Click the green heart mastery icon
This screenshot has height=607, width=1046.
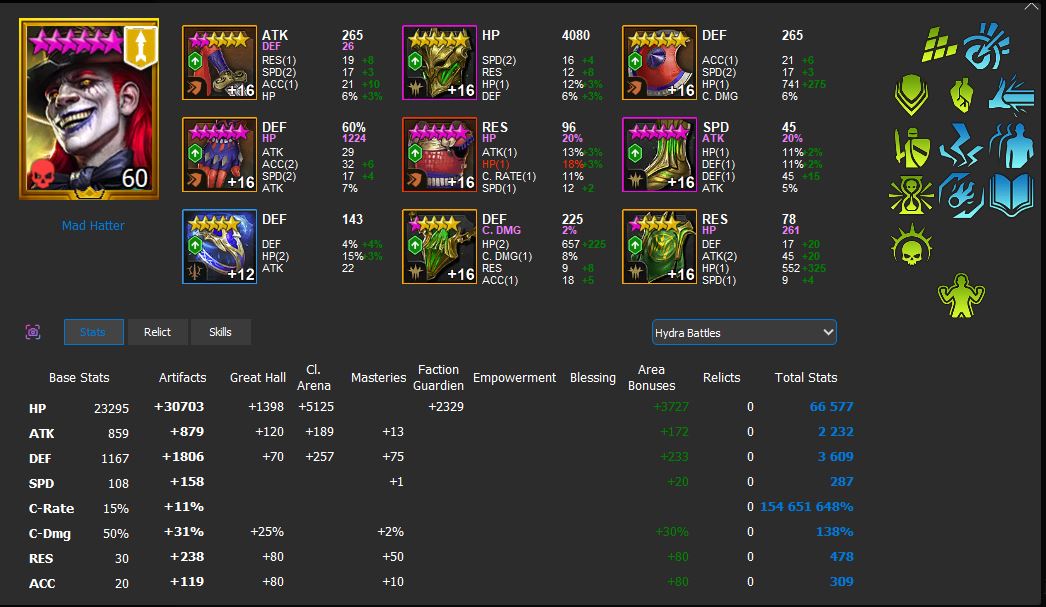point(960,97)
